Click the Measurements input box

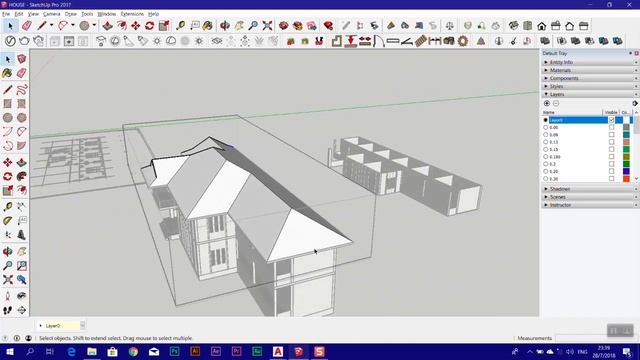(596, 338)
